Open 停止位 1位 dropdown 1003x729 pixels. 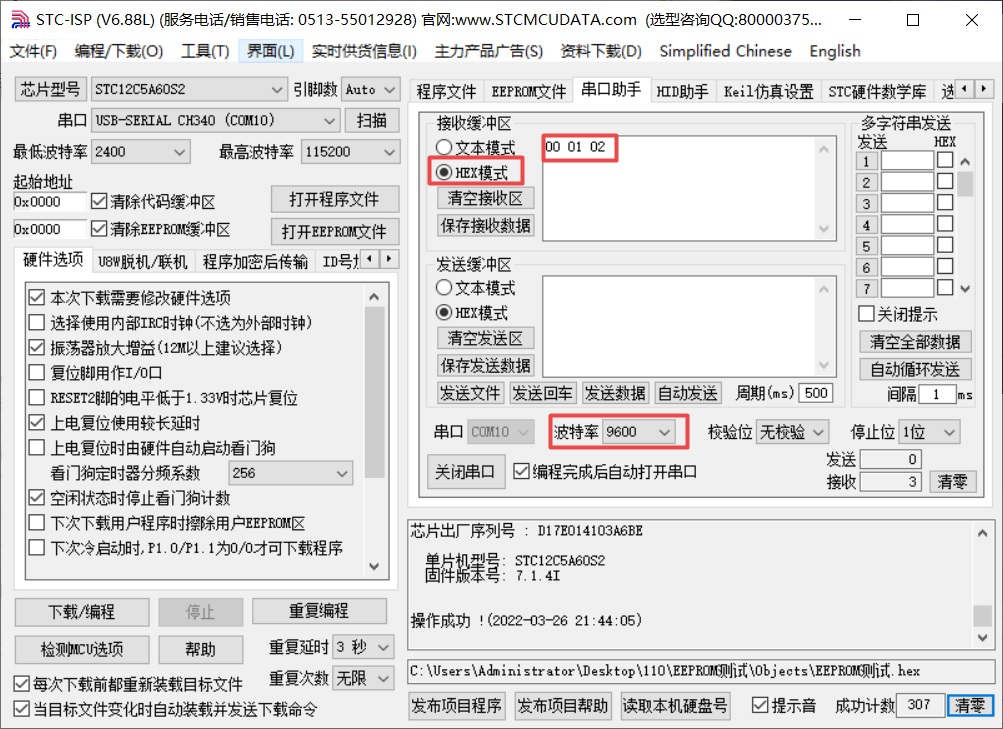929,432
